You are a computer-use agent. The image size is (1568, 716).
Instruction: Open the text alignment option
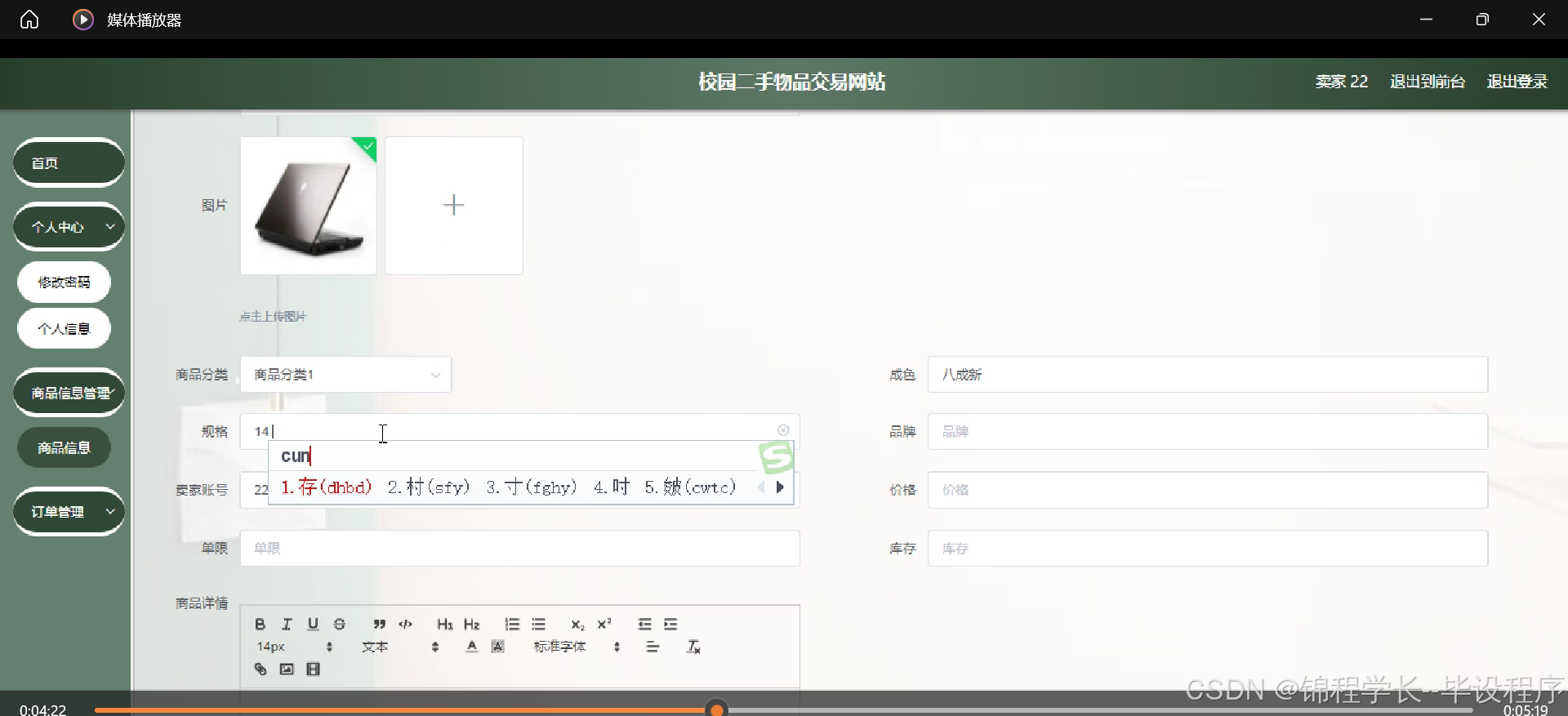click(x=653, y=647)
